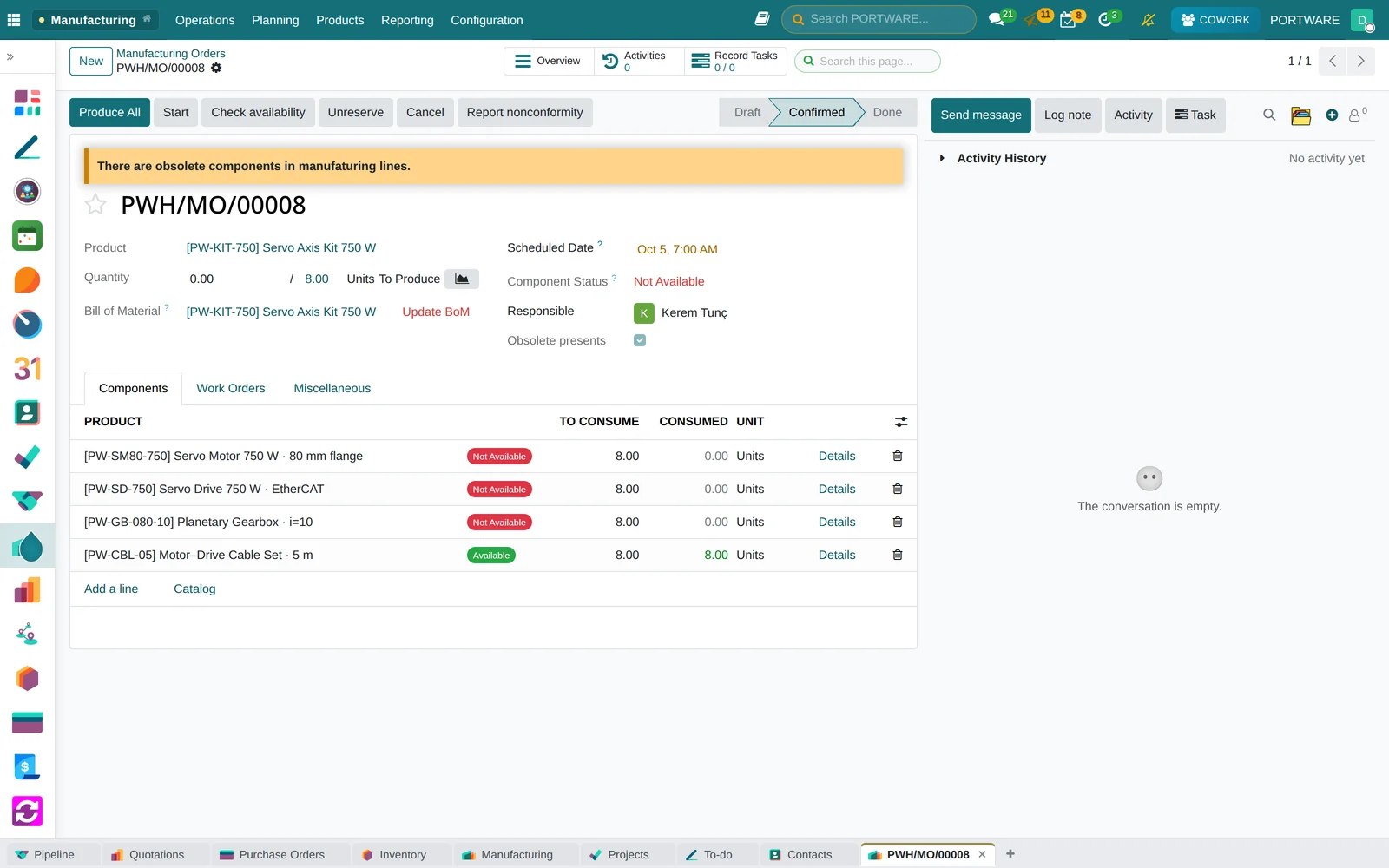Search the chatter with magnifier icon
The image size is (1389, 868).
coord(1269,115)
